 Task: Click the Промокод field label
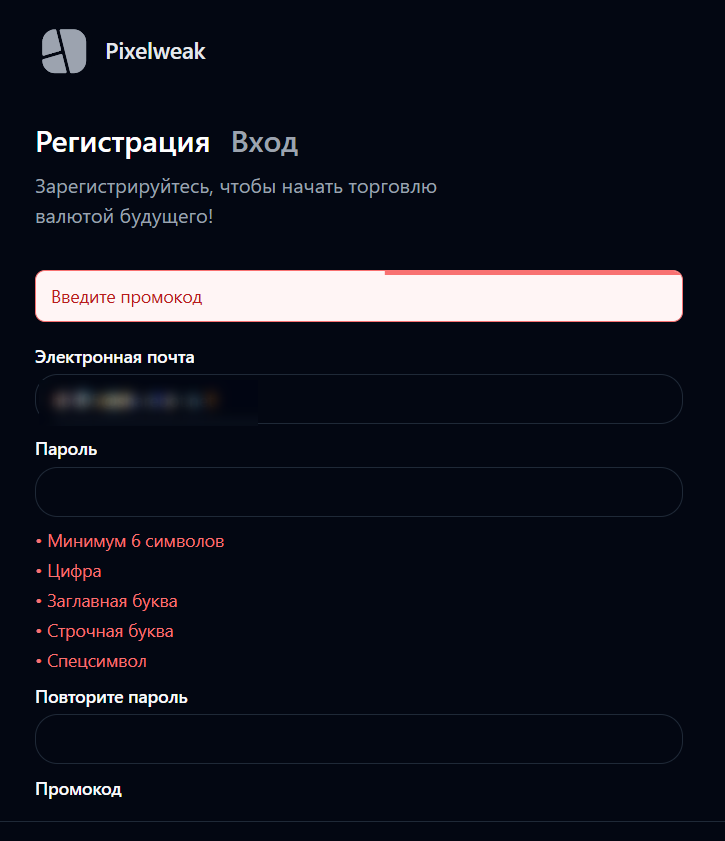pos(78,789)
